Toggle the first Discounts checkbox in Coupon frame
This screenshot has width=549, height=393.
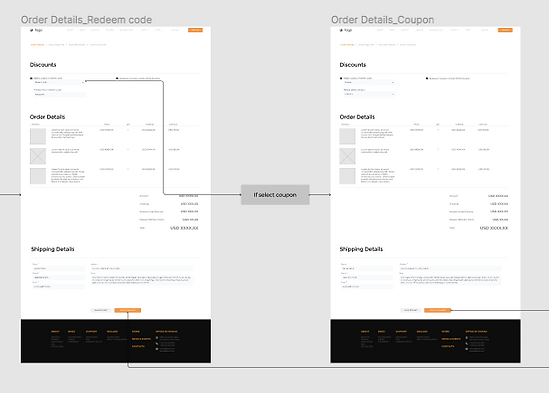[x=341, y=78]
